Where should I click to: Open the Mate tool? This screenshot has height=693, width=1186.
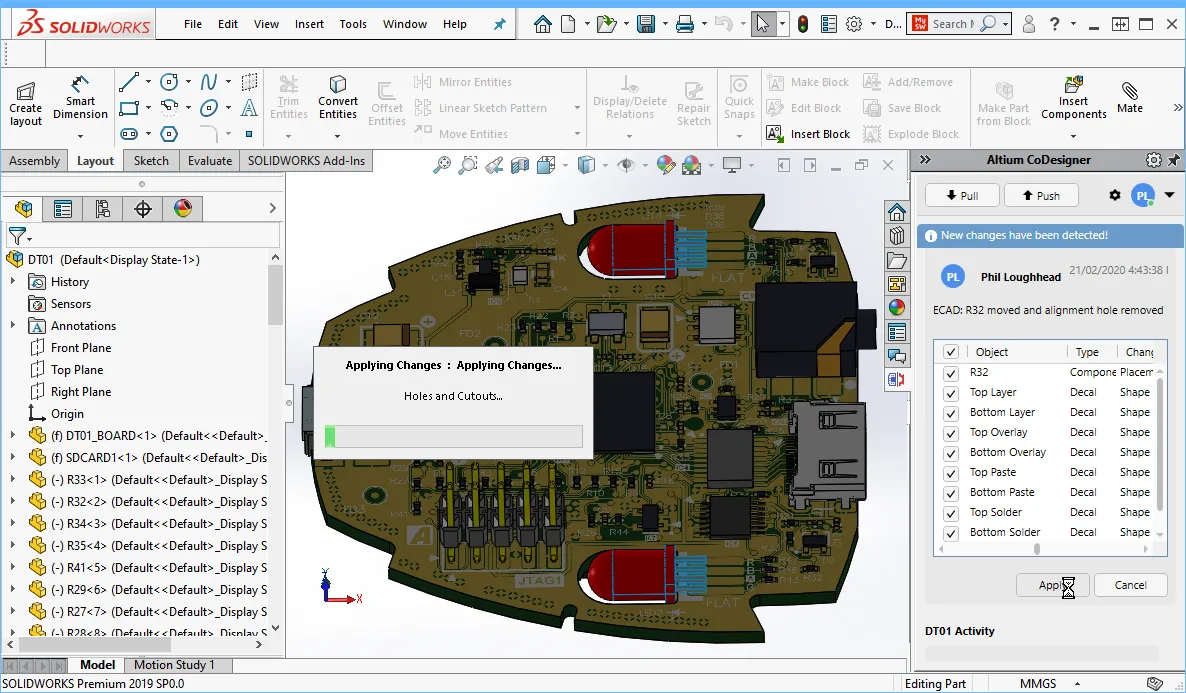(x=1130, y=98)
